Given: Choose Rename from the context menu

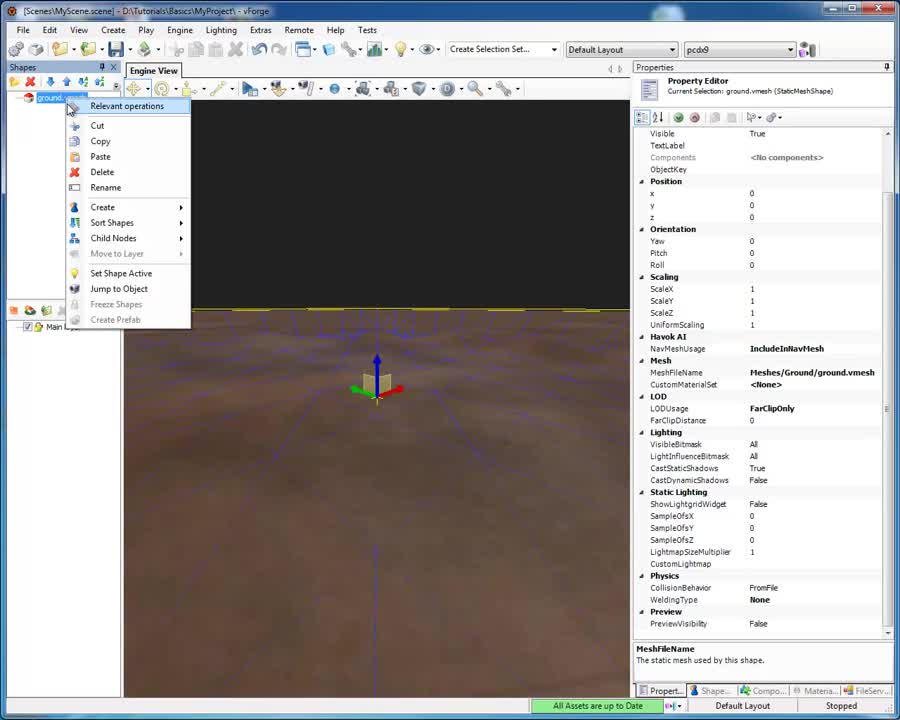Looking at the screenshot, I should 105,187.
